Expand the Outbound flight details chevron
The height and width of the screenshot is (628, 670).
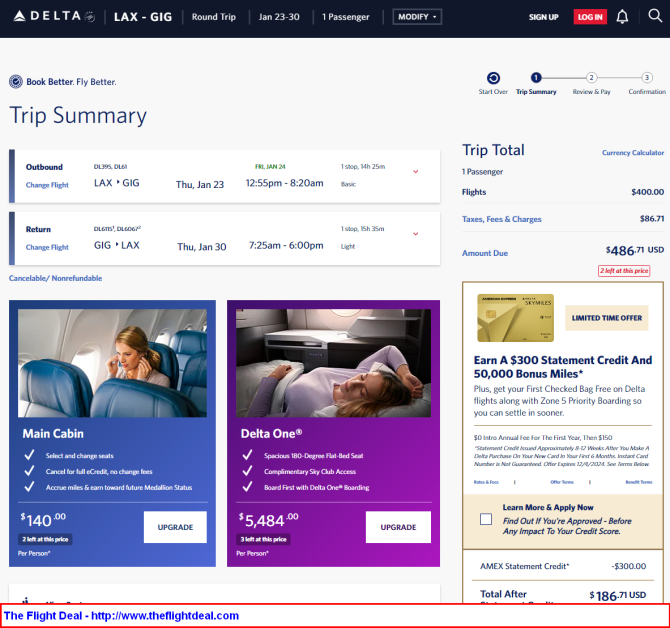click(x=415, y=172)
